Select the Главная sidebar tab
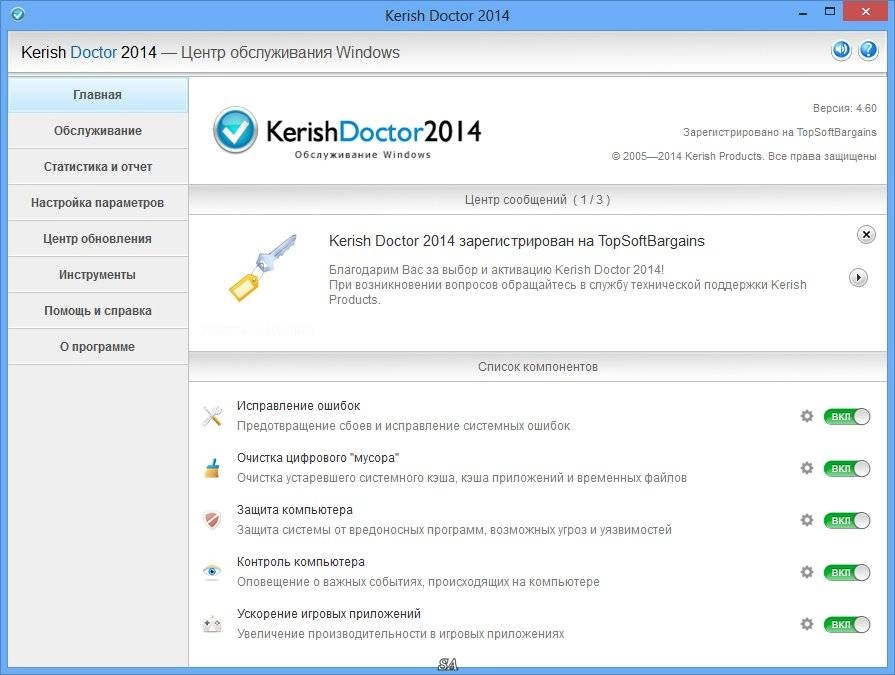 pyautogui.click(x=98, y=95)
